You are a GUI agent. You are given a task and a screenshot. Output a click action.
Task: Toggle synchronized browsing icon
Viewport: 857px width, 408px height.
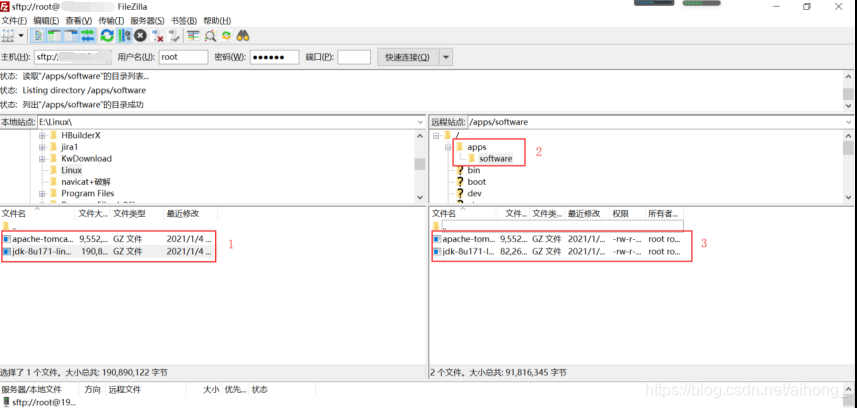point(226,36)
